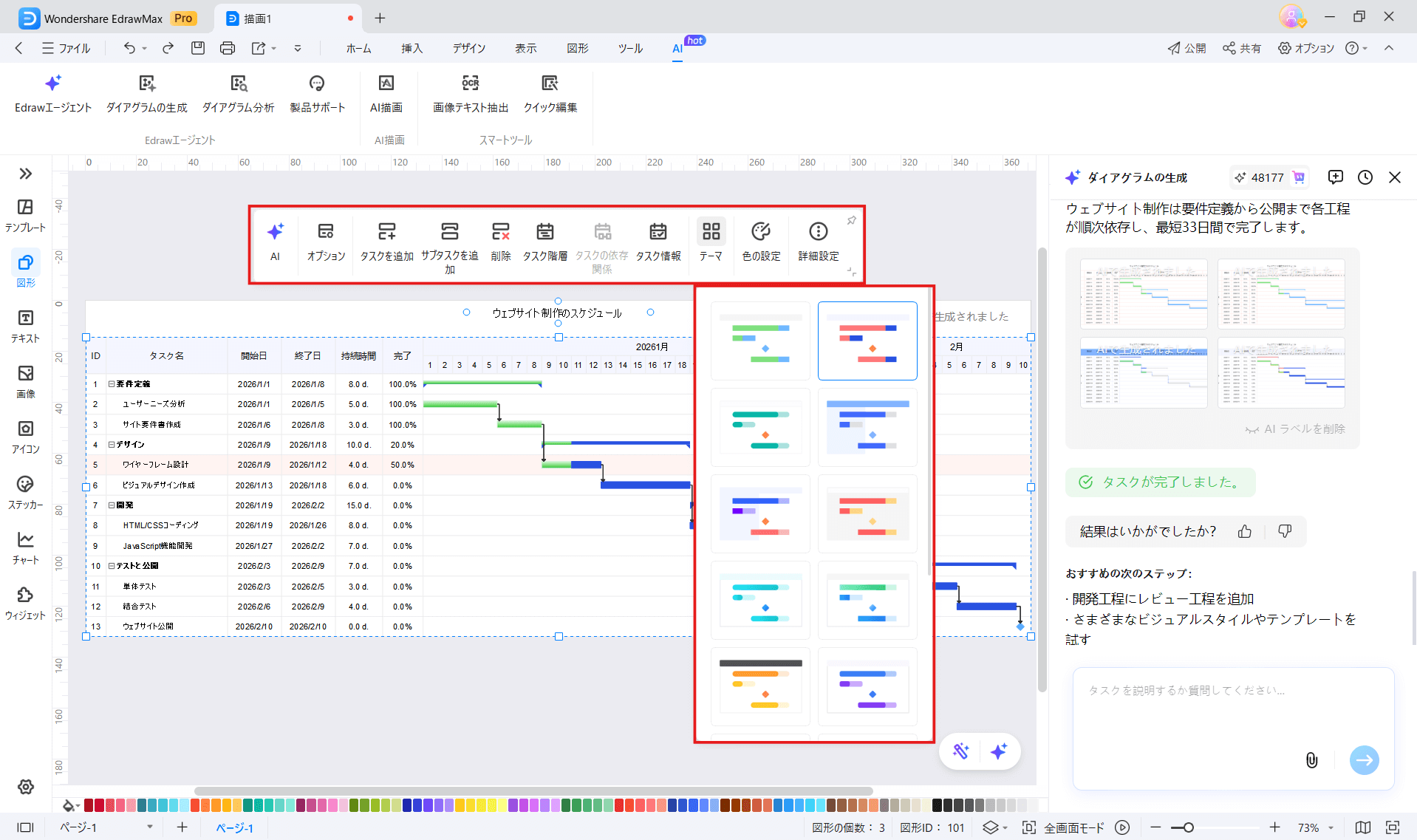
Task: Add a new task with タスクを追加
Action: click(x=387, y=240)
